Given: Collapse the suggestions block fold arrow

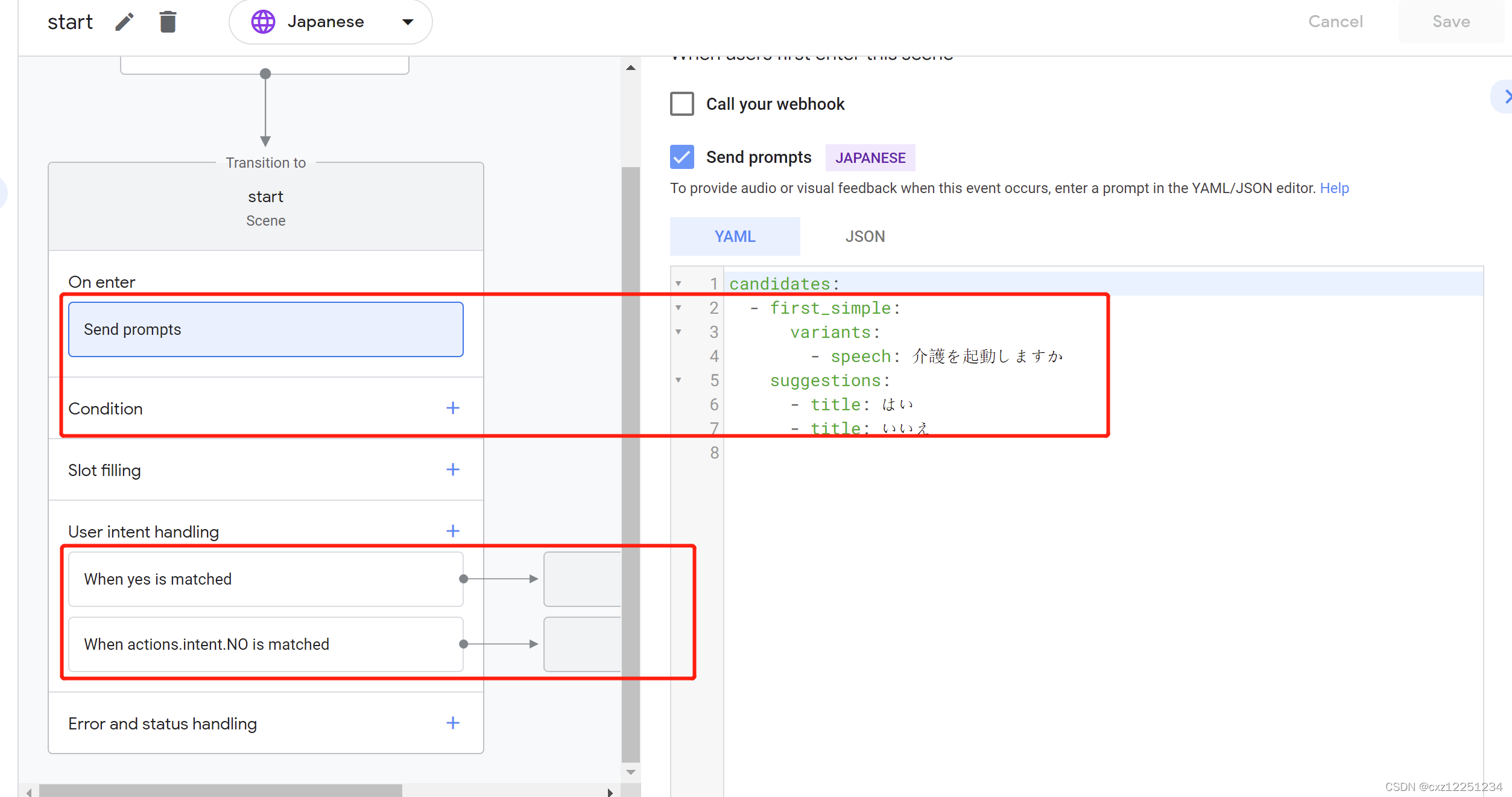Looking at the screenshot, I should (x=679, y=380).
